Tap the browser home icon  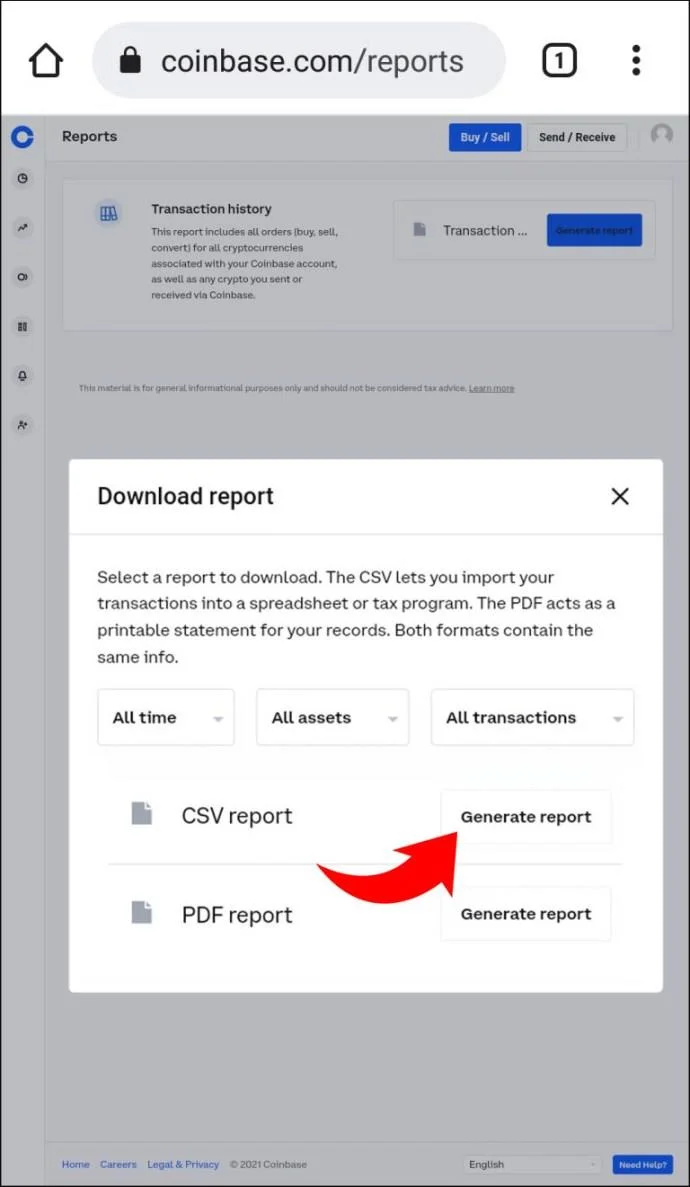click(45, 61)
